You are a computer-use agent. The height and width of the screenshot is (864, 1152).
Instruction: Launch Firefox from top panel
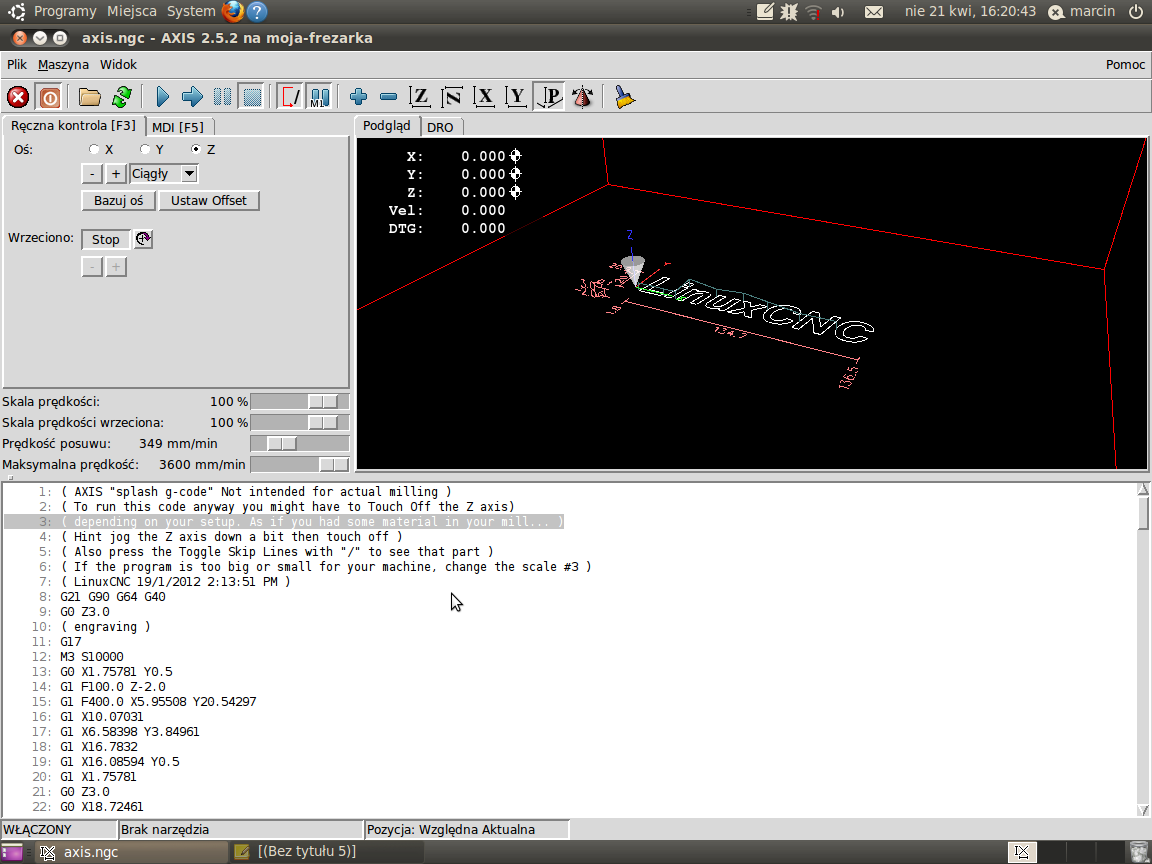(232, 11)
